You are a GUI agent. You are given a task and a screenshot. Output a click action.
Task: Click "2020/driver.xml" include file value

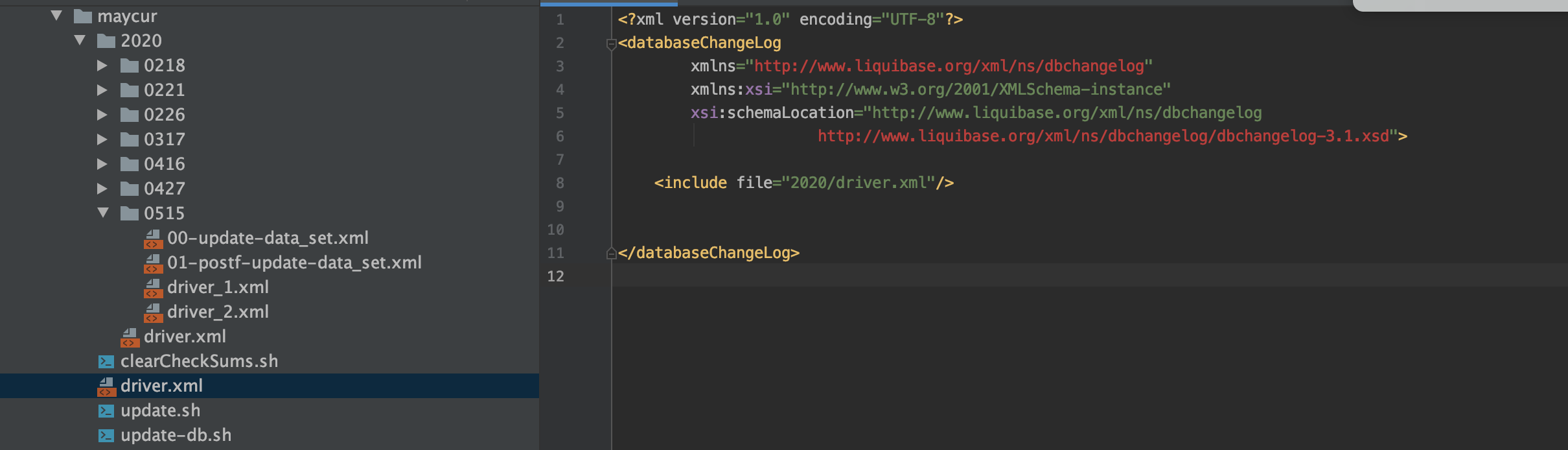(858, 183)
